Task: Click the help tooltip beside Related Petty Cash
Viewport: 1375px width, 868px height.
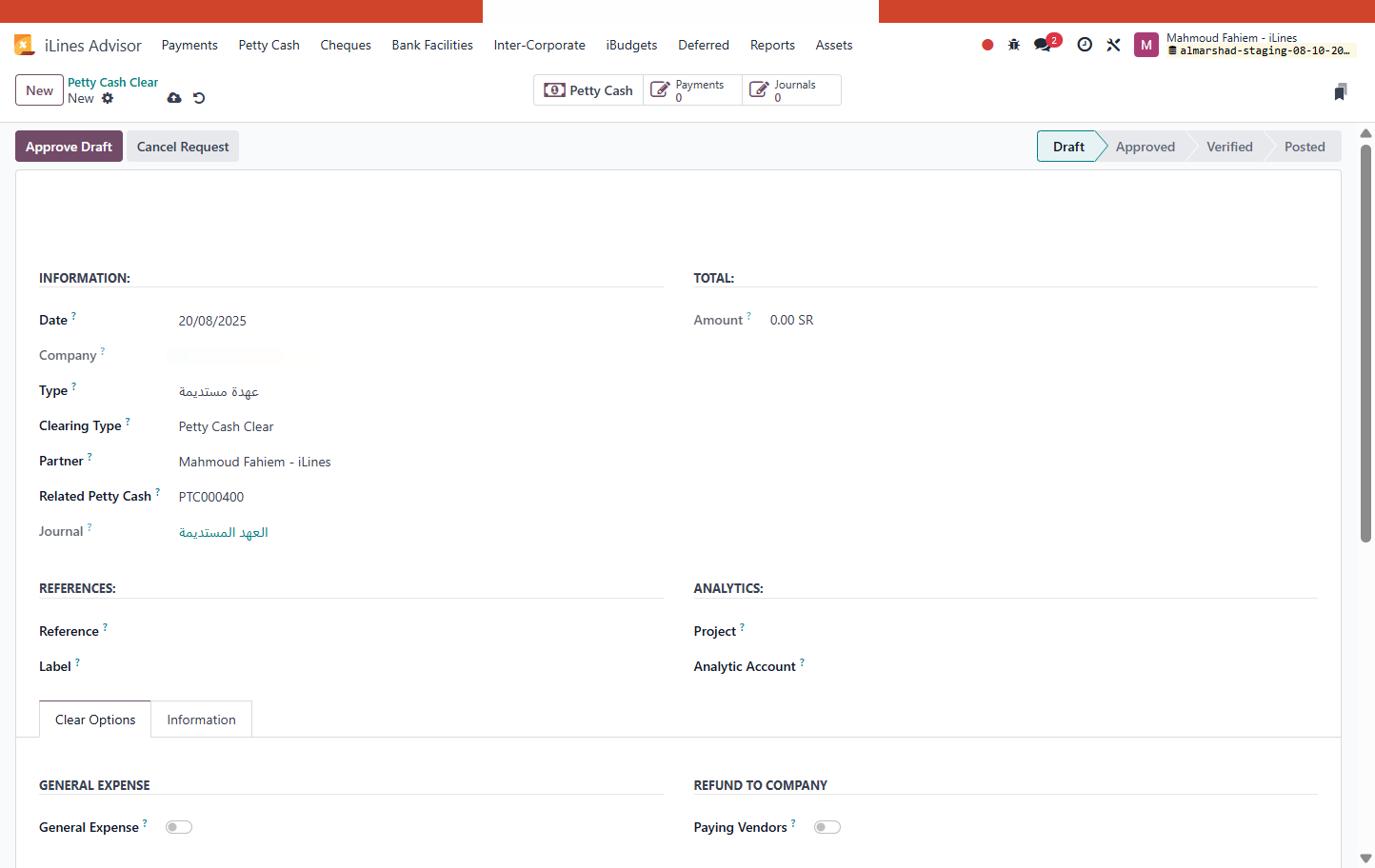Action: 157,491
